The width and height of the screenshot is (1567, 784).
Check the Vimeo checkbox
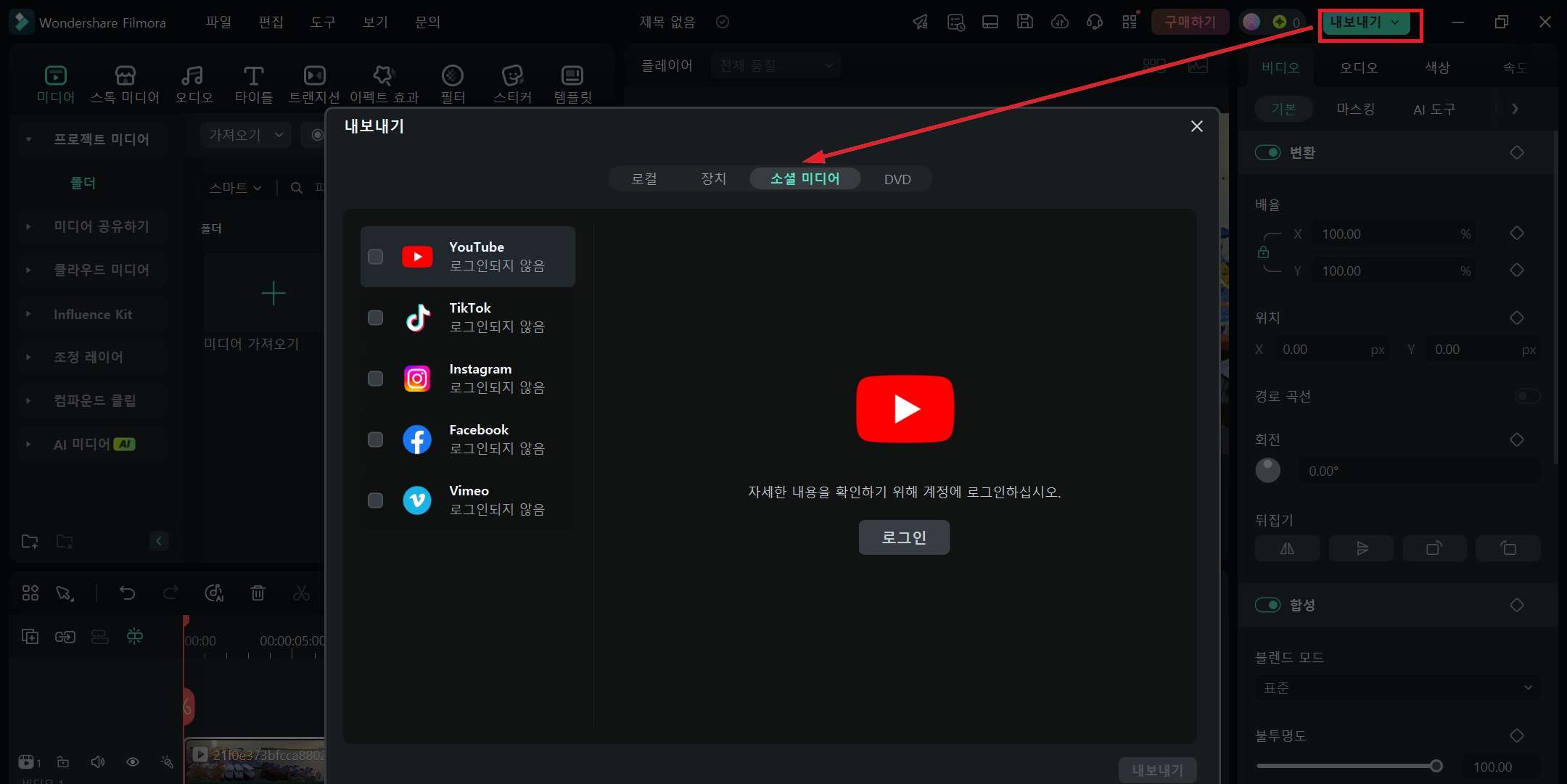tap(375, 500)
